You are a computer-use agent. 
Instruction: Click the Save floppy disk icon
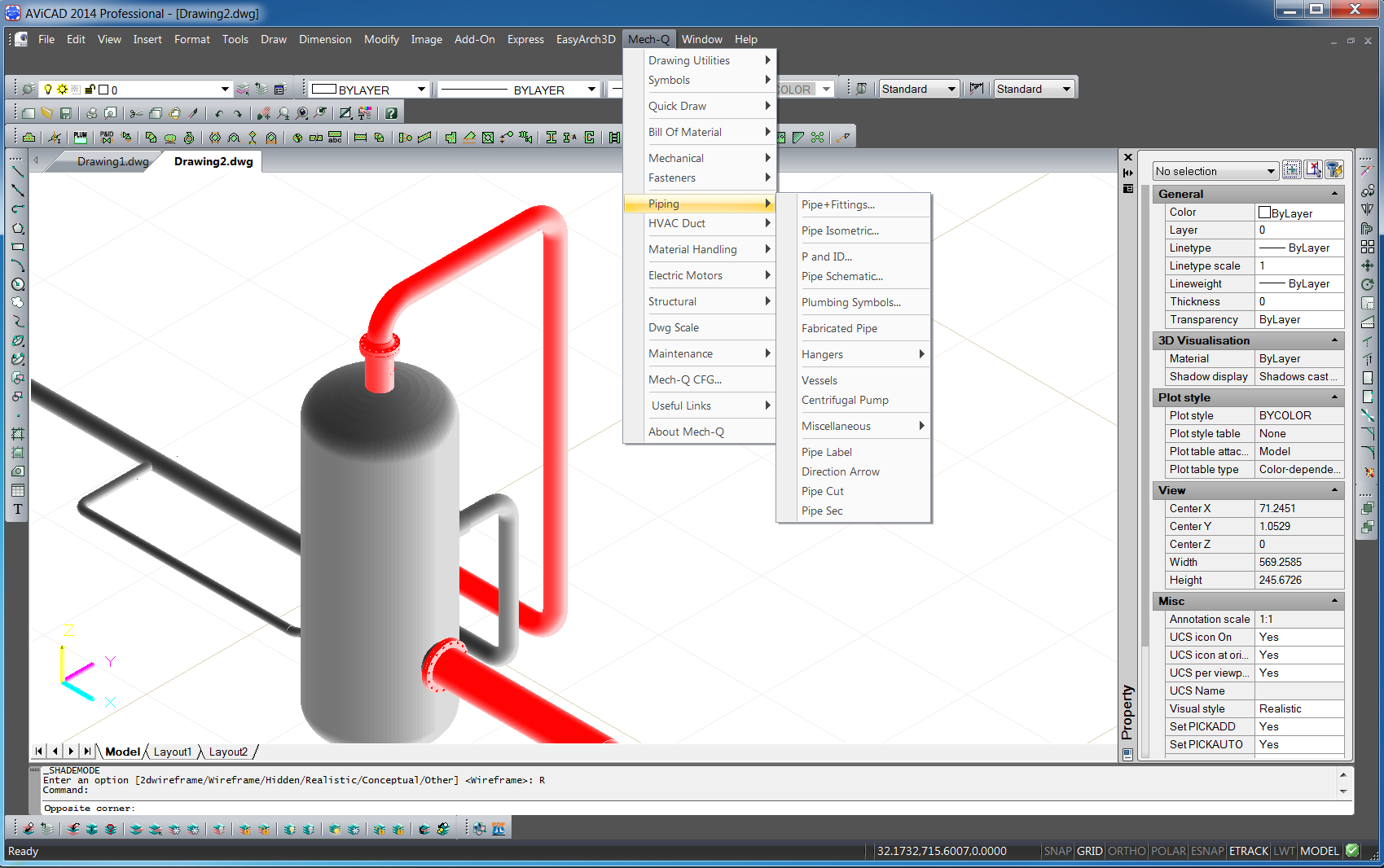66,113
